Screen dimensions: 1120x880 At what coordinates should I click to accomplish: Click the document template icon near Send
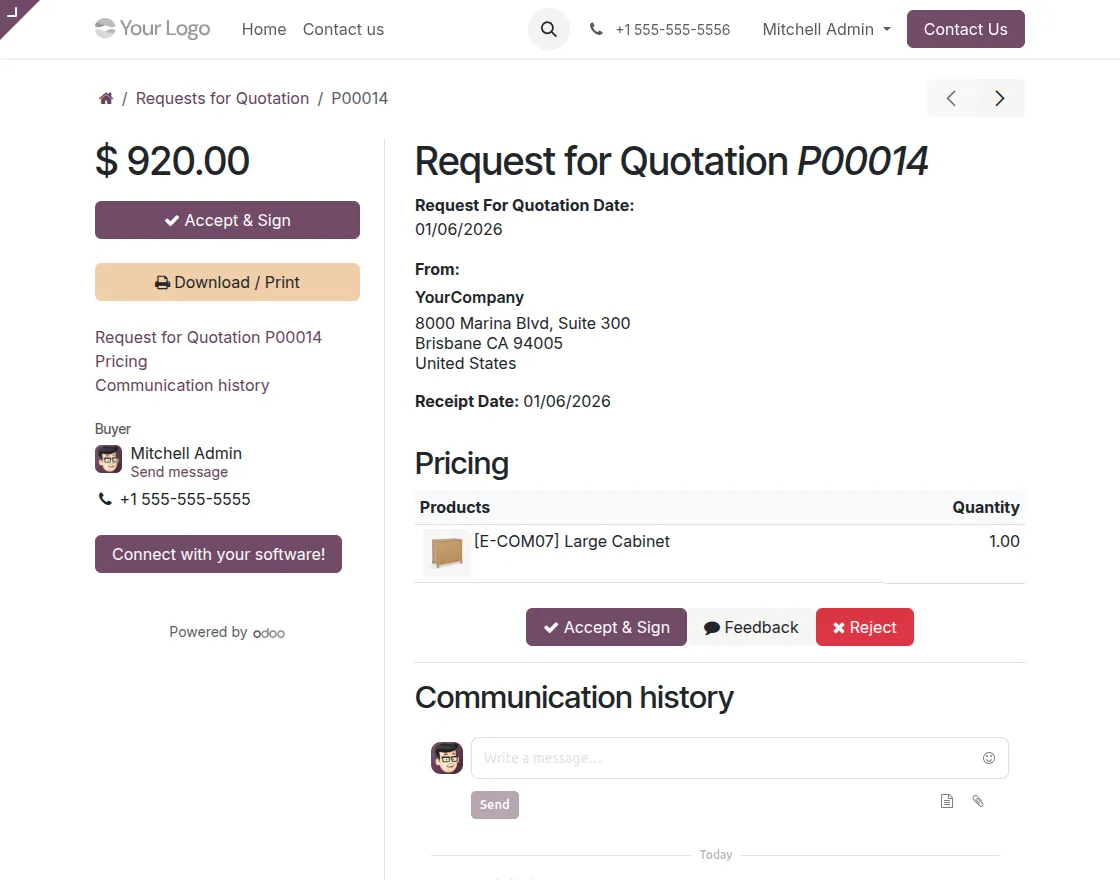(x=946, y=801)
